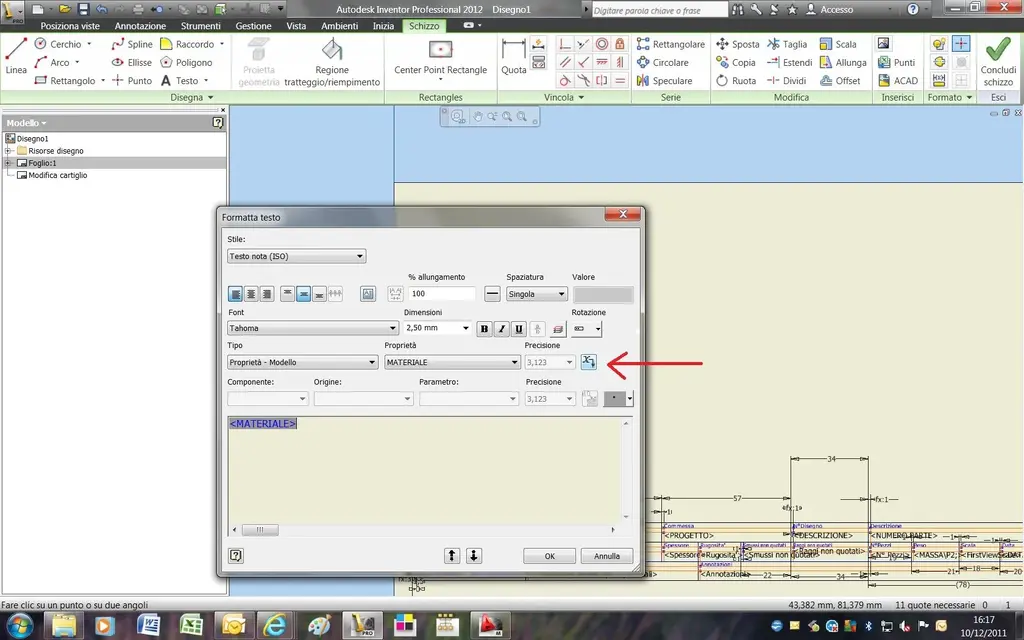Toggle bold text formatting

[x=484, y=328]
